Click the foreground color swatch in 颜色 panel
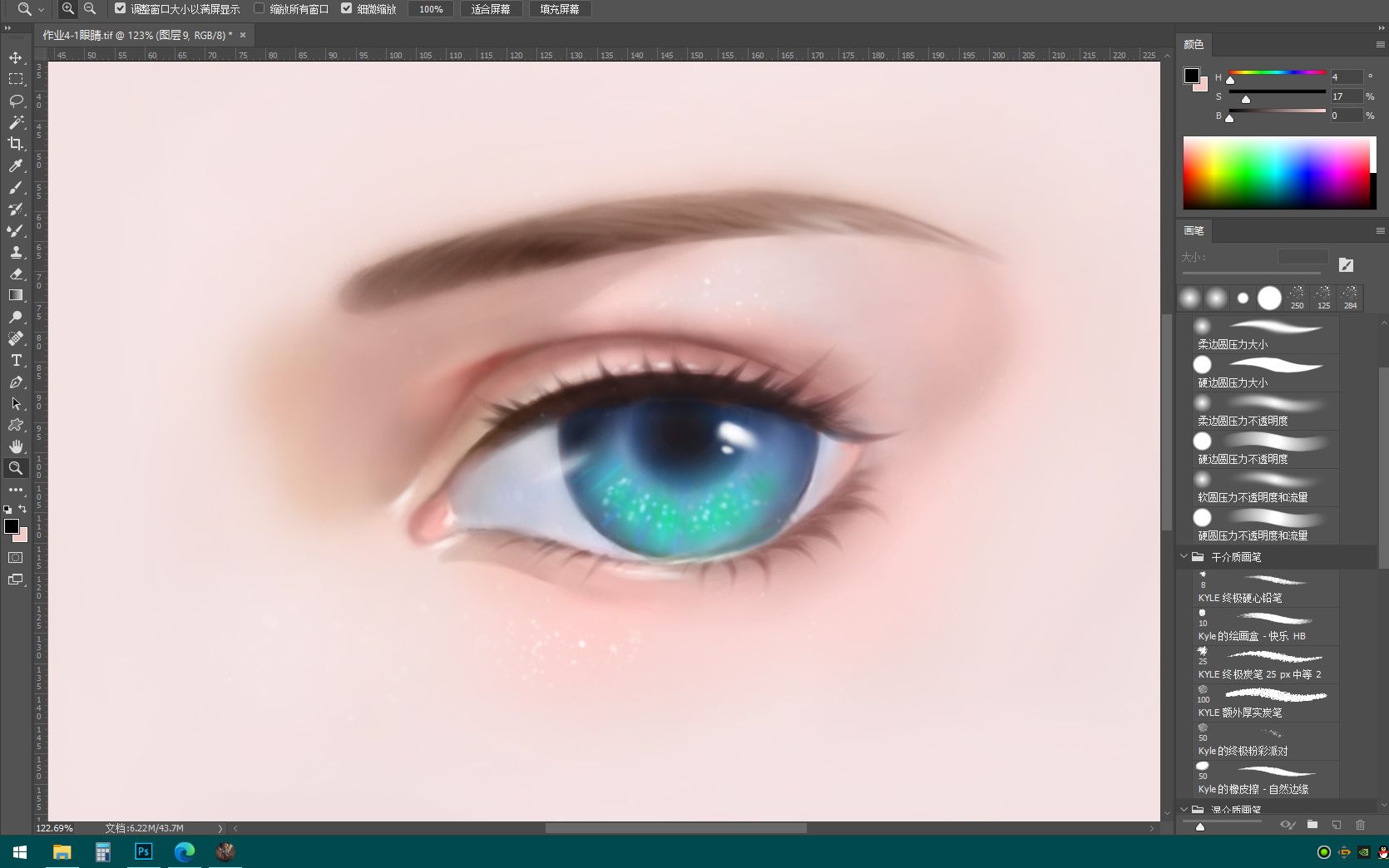Screen dimensions: 1389x868 click(x=1192, y=76)
